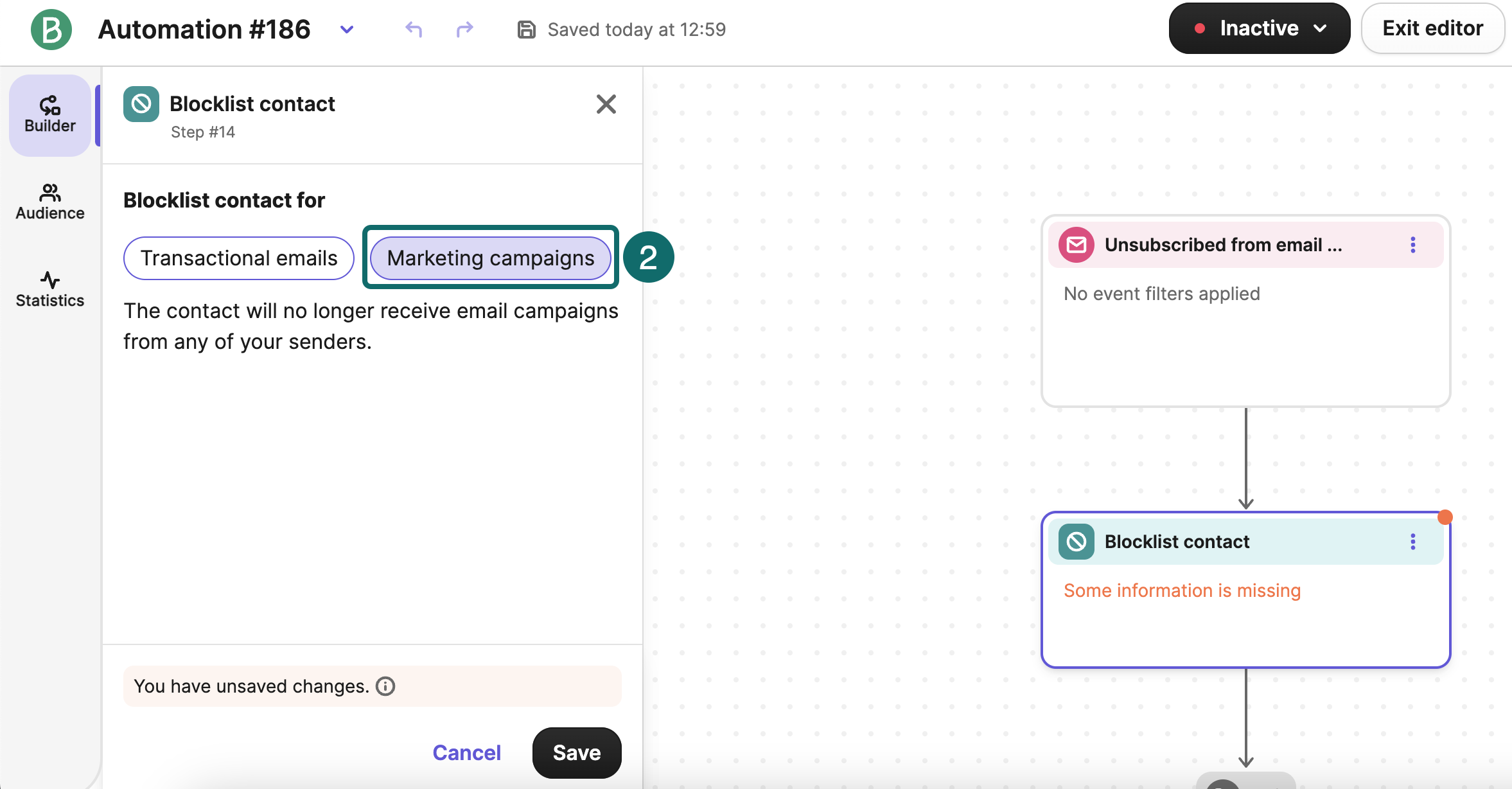Open the Inactive status dropdown
This screenshot has height=789, width=1512.
tap(1258, 28)
